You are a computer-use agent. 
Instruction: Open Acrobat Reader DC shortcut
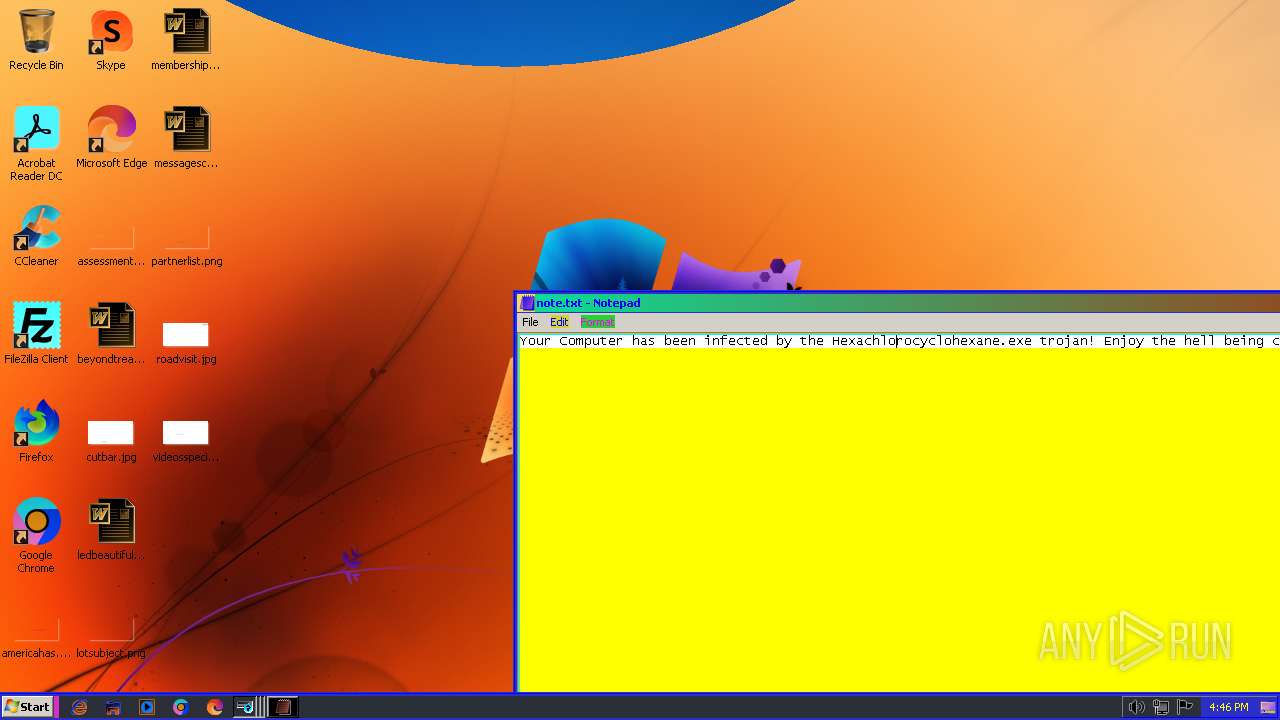[36, 144]
